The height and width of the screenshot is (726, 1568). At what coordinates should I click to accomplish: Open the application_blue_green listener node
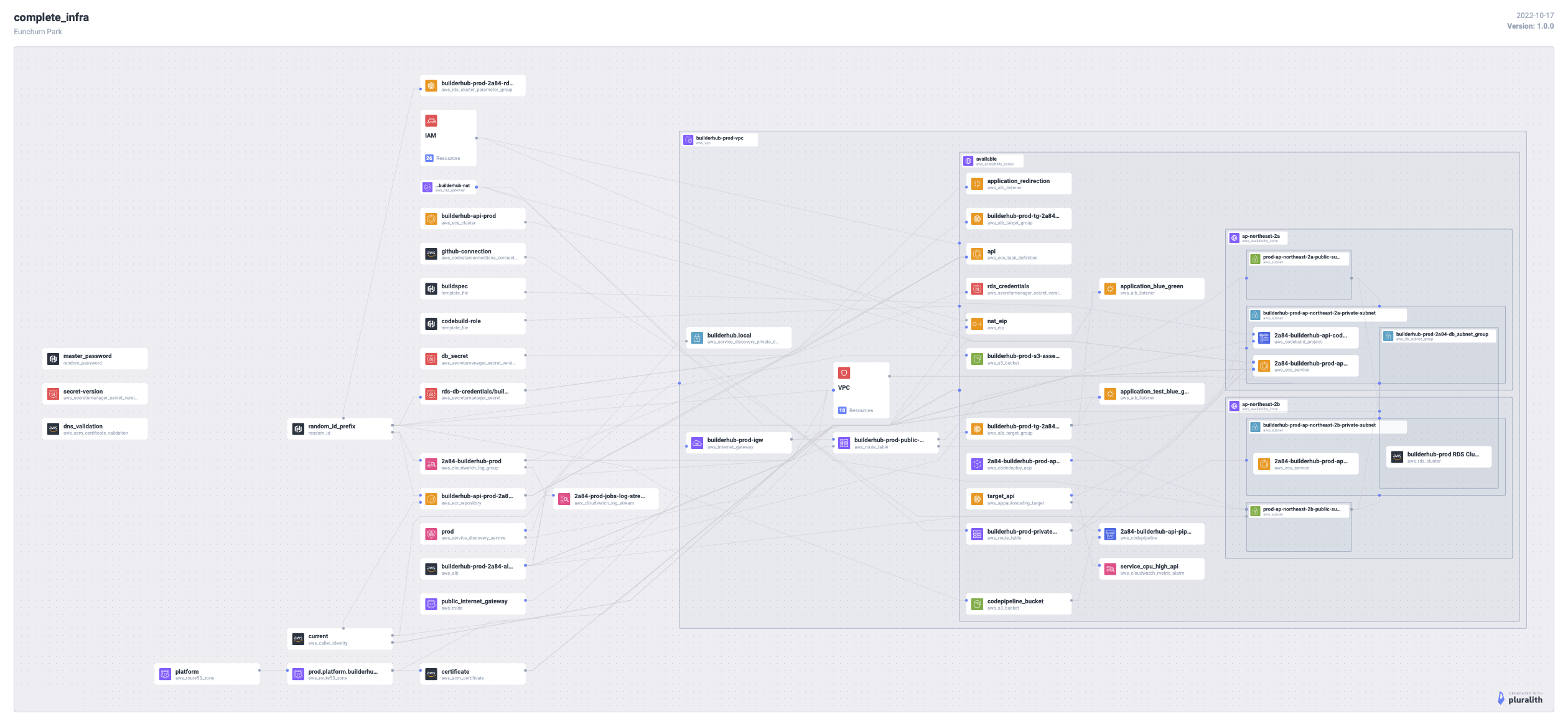(1151, 289)
